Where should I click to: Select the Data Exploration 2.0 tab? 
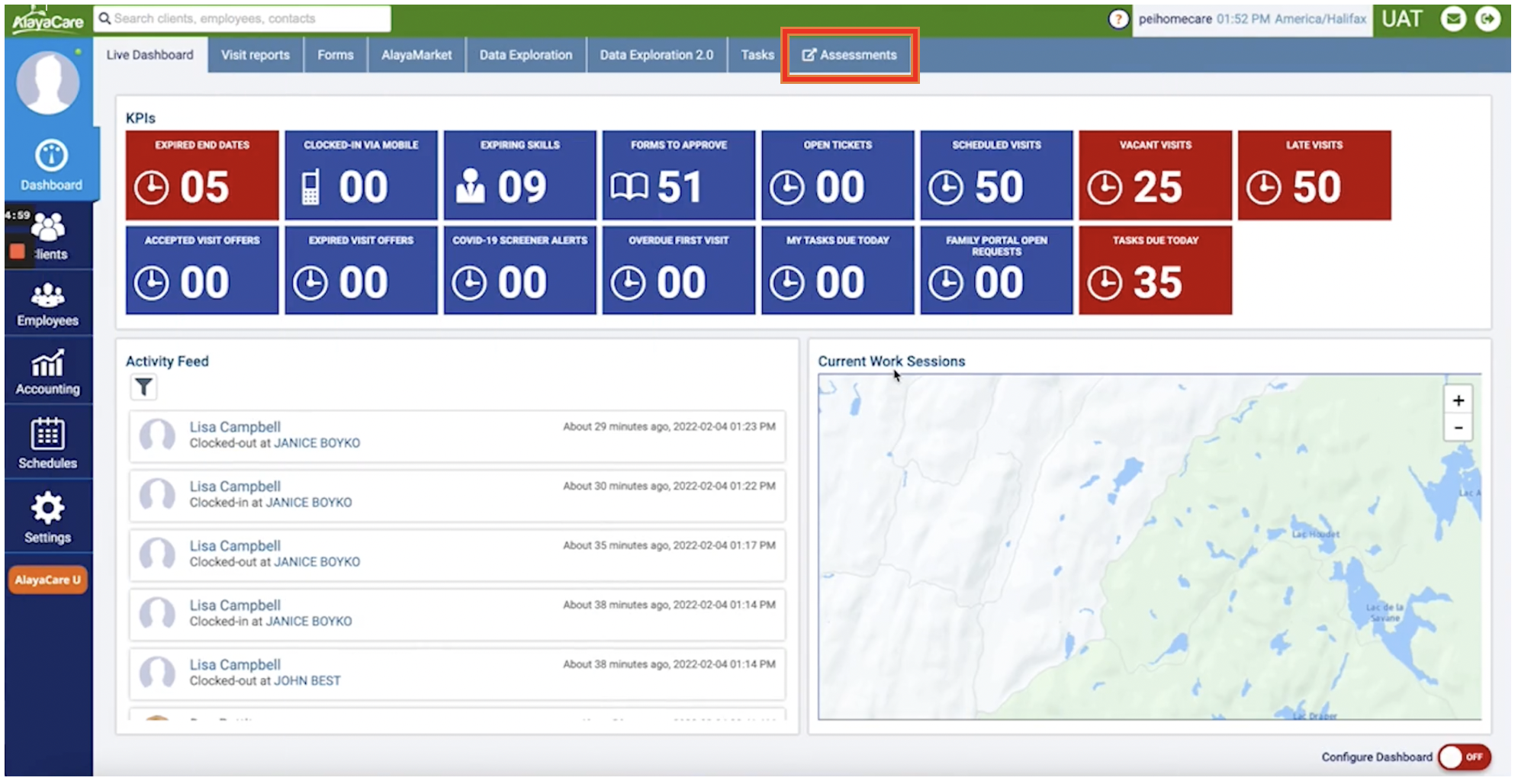coord(656,55)
